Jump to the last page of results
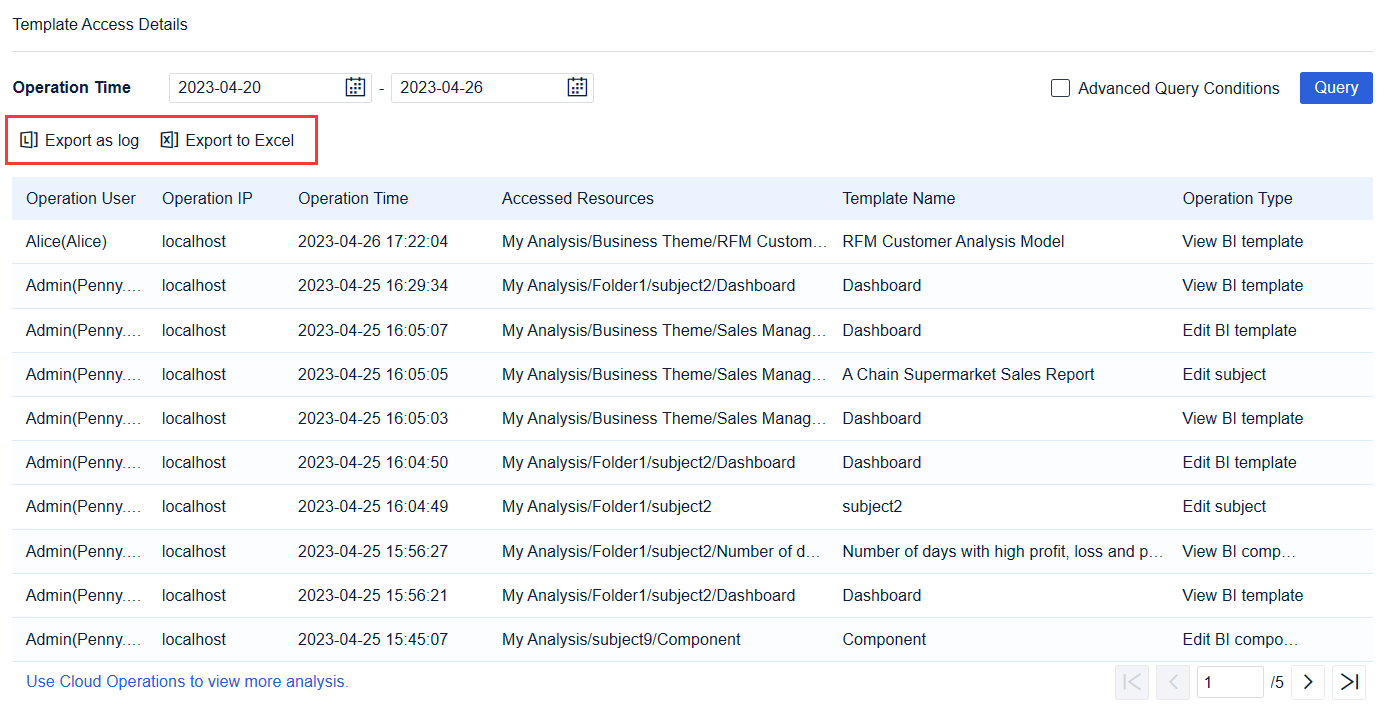Screen dimensions: 1387x721 pos(1349,682)
